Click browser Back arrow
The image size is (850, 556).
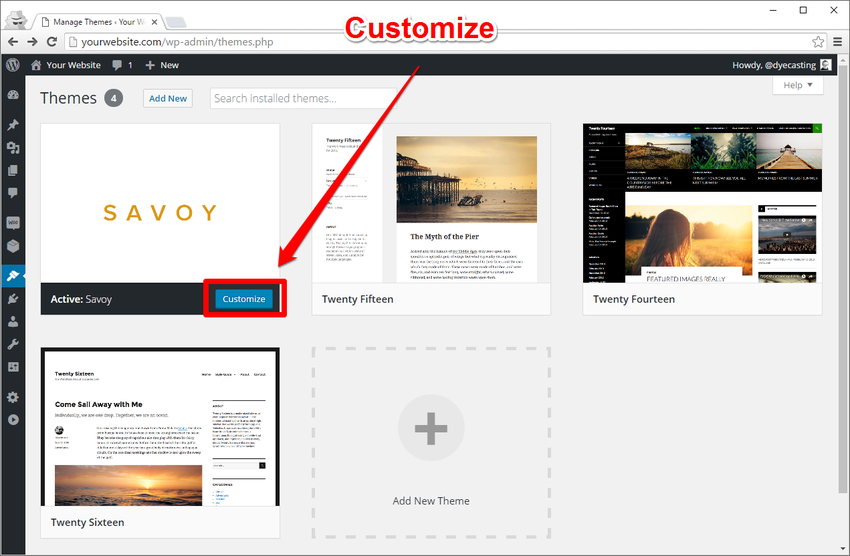[x=13, y=42]
